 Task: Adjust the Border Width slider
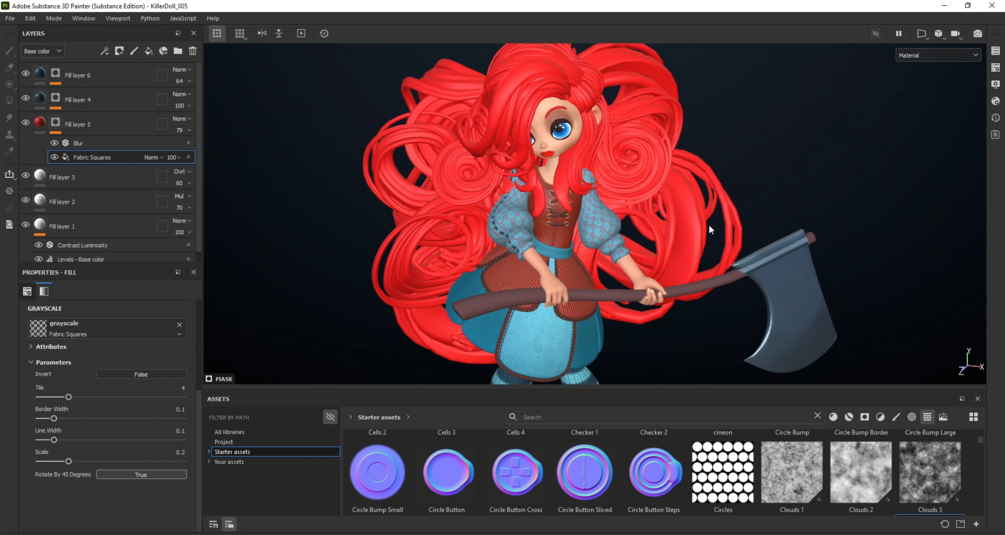tap(54, 418)
